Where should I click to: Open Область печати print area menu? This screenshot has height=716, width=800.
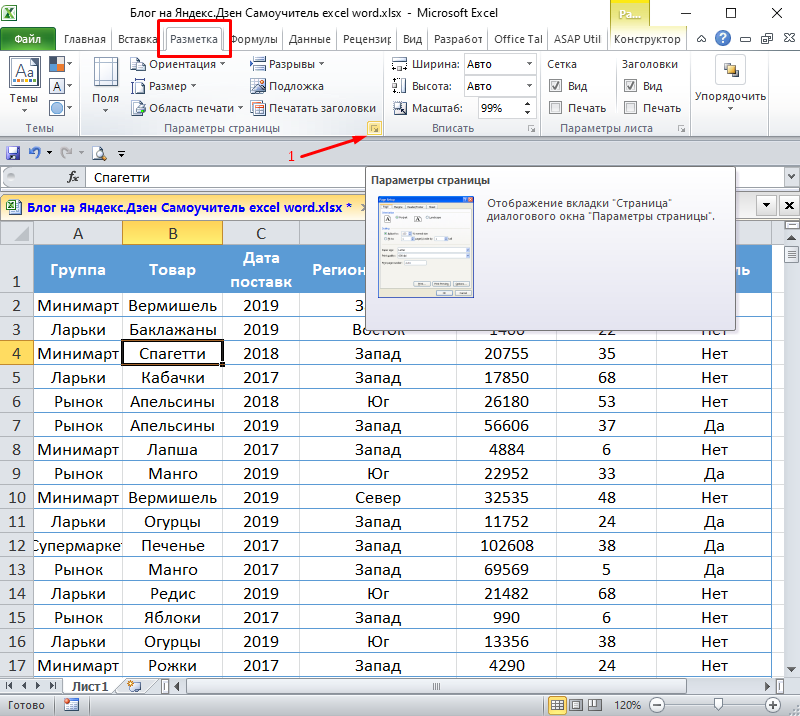pos(187,108)
